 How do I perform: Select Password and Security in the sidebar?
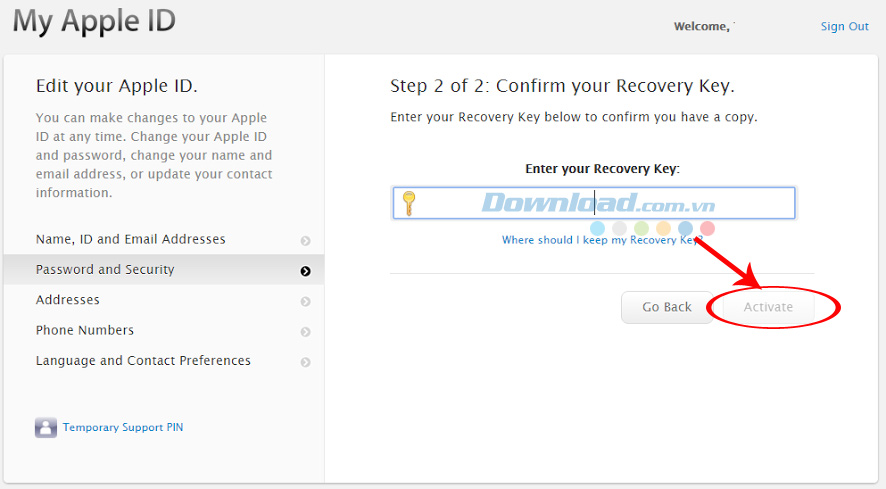click(x=105, y=270)
